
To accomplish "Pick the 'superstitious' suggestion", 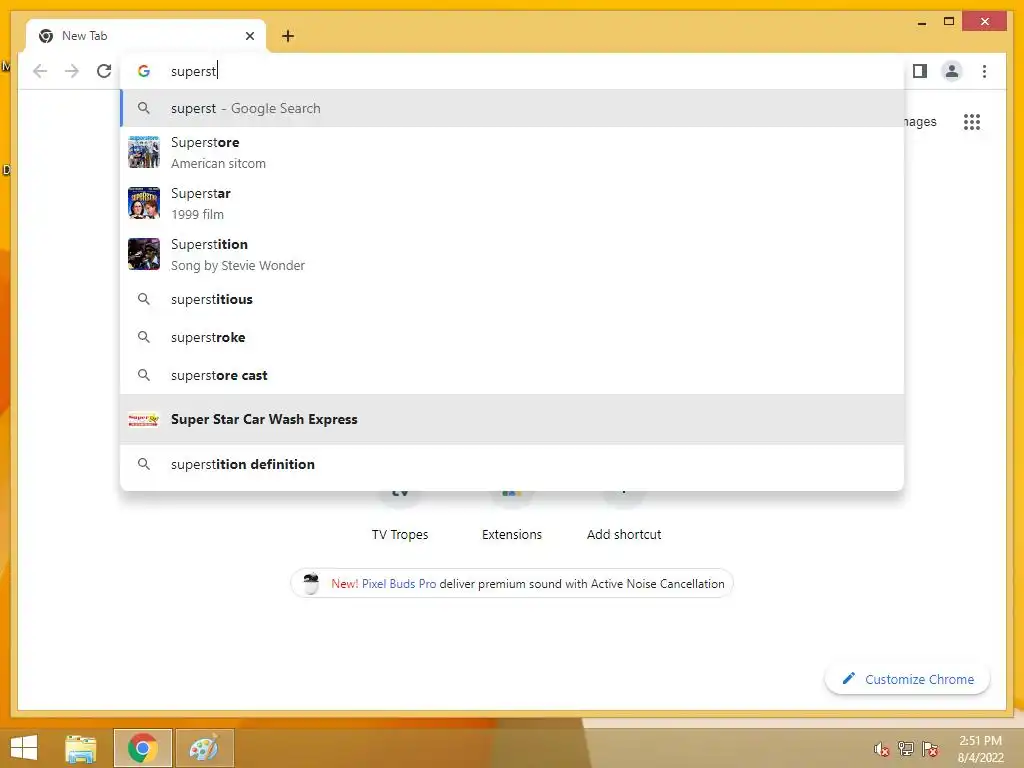I will tap(513, 299).
